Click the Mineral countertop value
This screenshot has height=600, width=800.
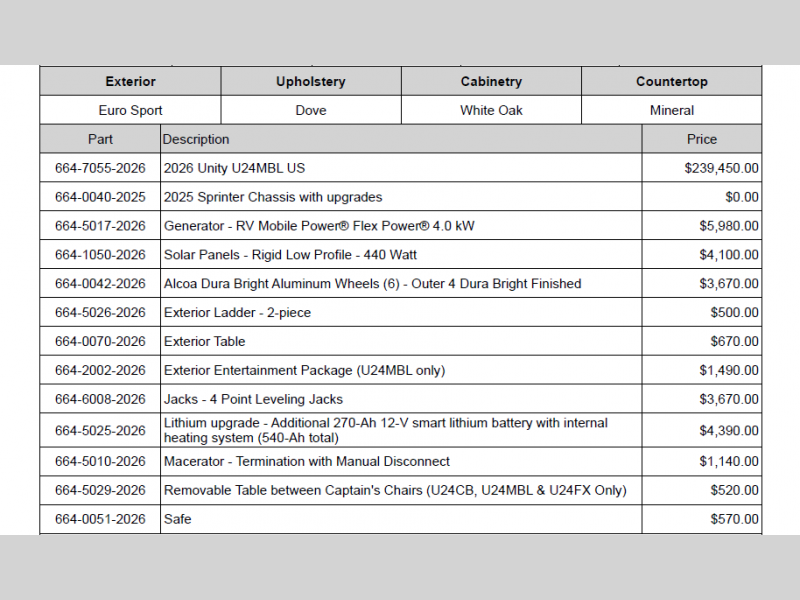click(x=671, y=110)
